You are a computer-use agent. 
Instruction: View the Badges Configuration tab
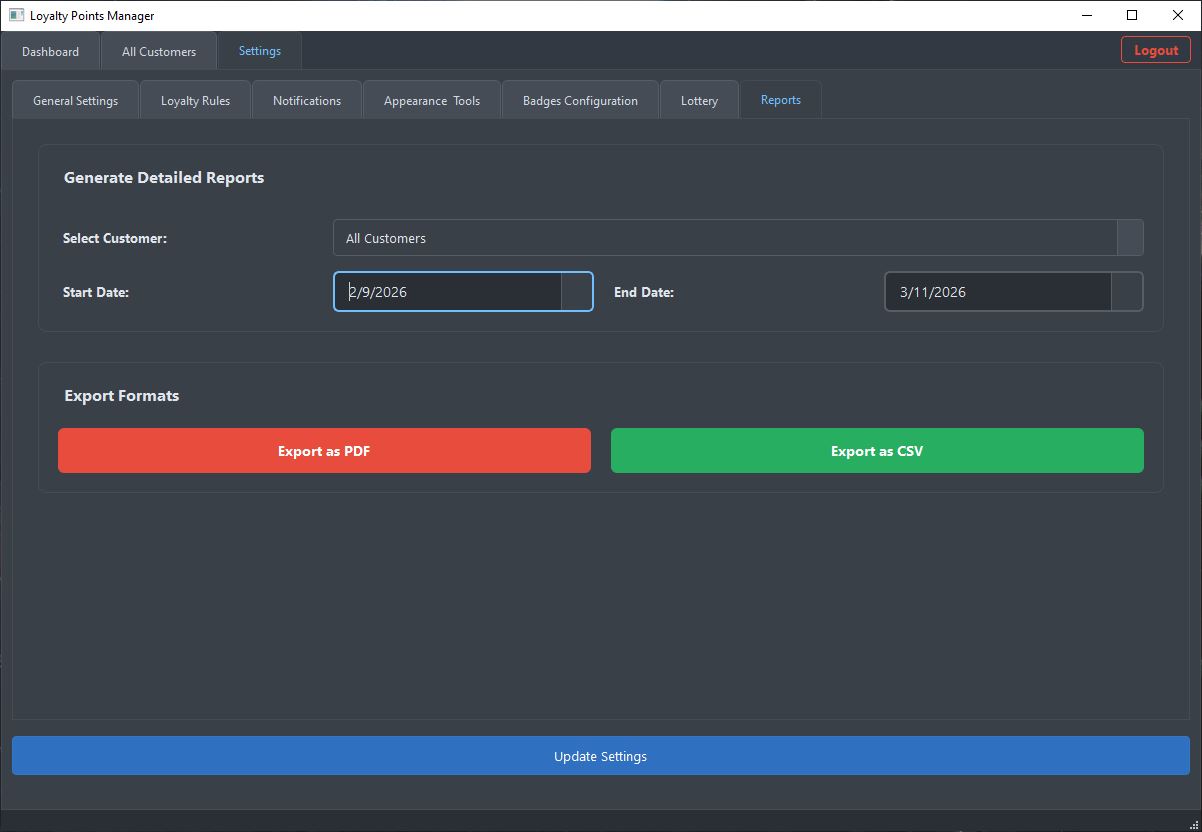580,101
